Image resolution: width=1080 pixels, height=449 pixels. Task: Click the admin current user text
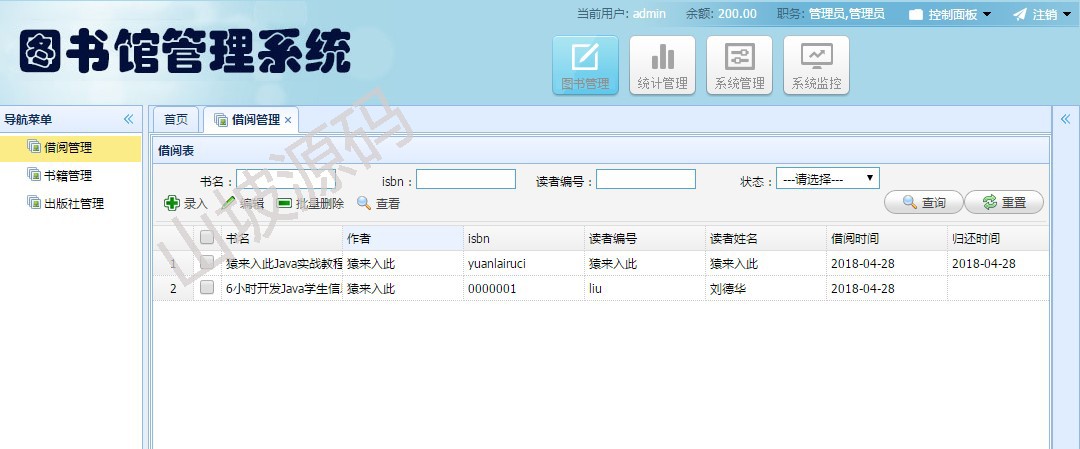point(649,14)
